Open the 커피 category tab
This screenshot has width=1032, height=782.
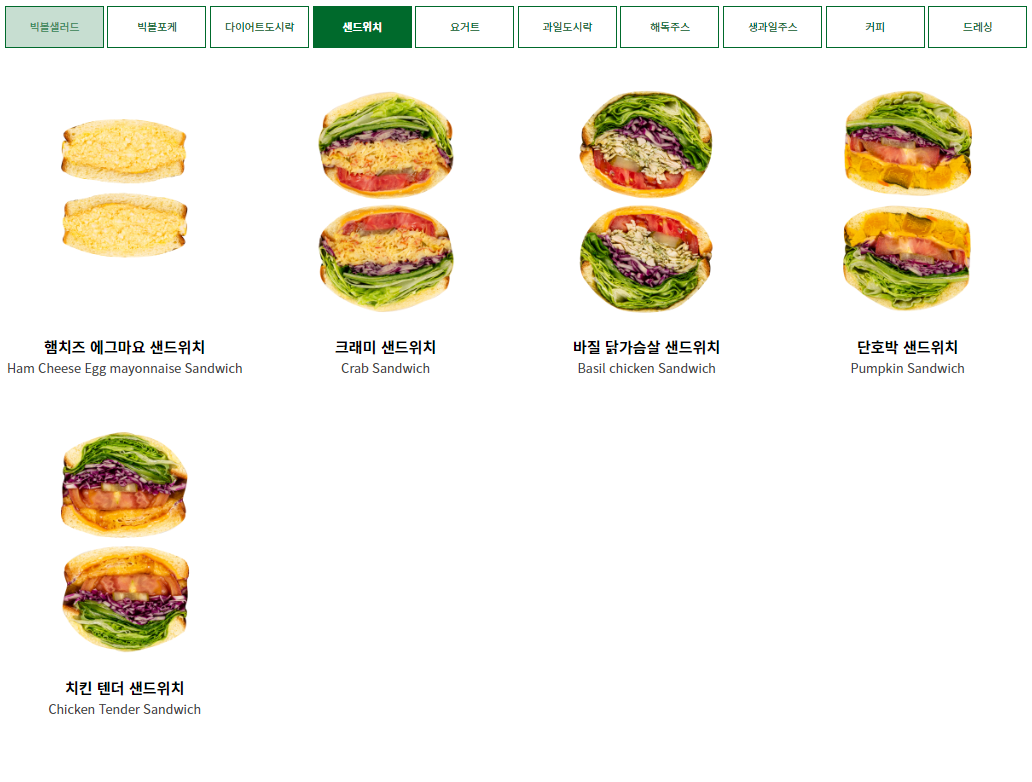point(875,27)
